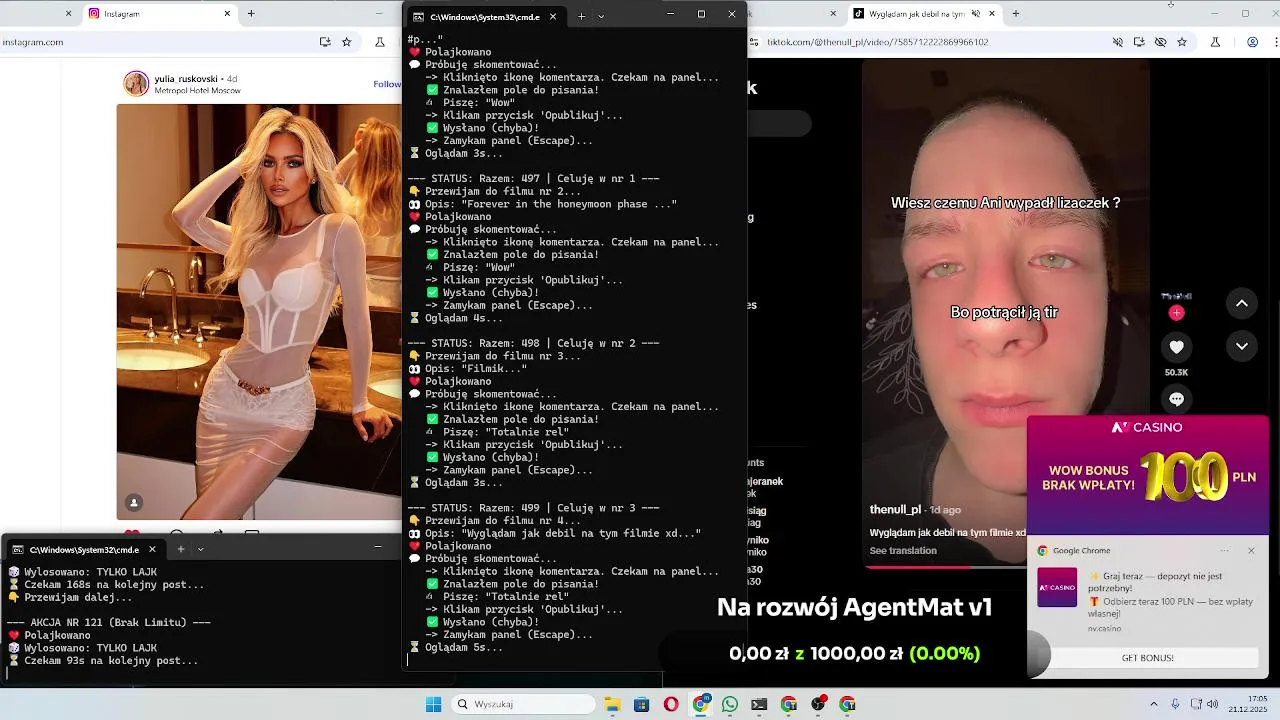Viewport: 1280px width, 720px height.
Task: Show hidden system tray icons
Action: click(x=1154, y=704)
